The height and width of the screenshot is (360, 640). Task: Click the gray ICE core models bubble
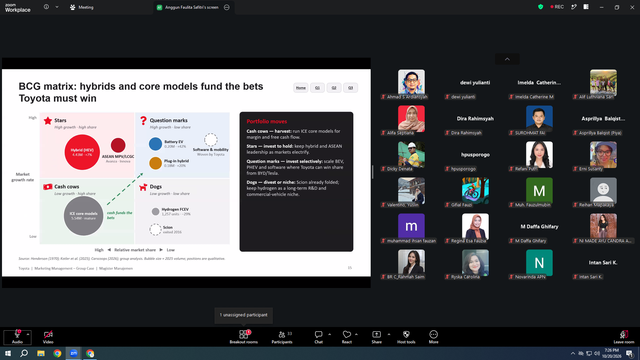(83, 216)
